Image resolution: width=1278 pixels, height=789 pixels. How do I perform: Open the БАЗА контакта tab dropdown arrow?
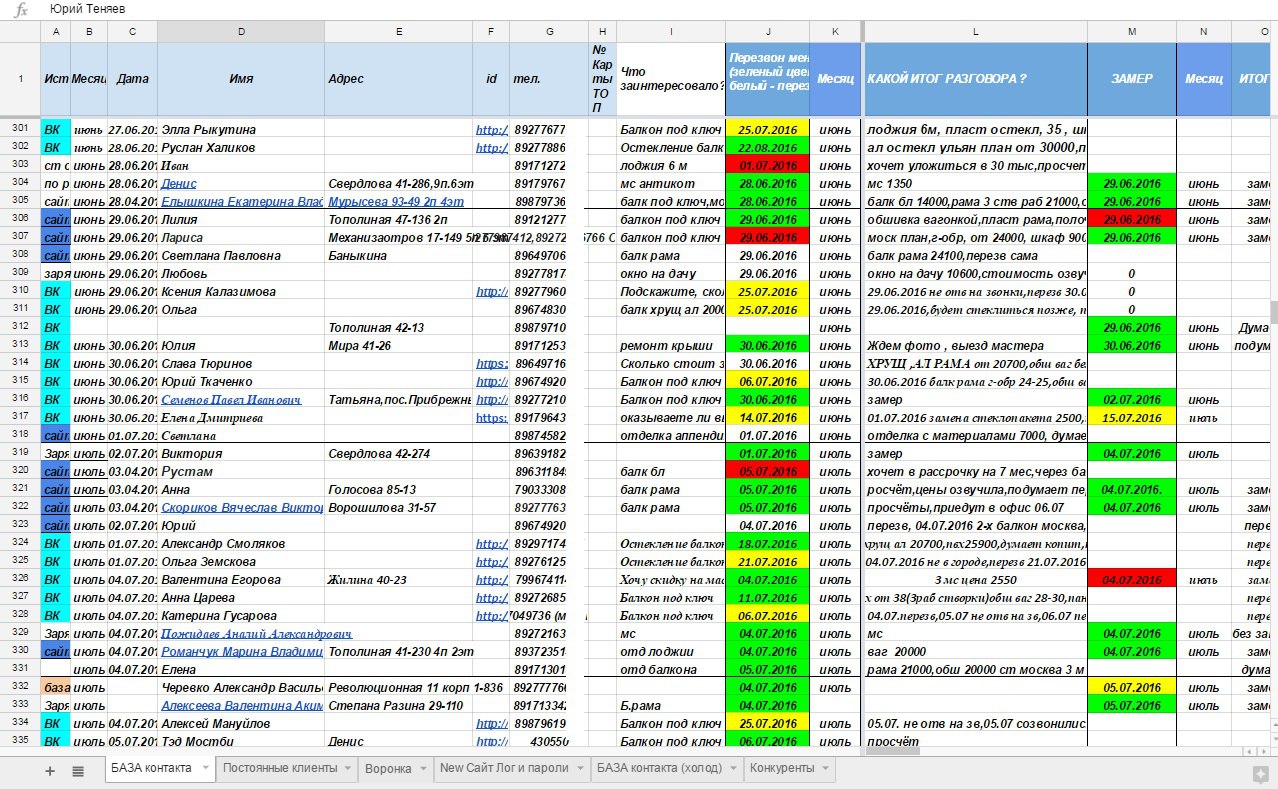point(205,769)
